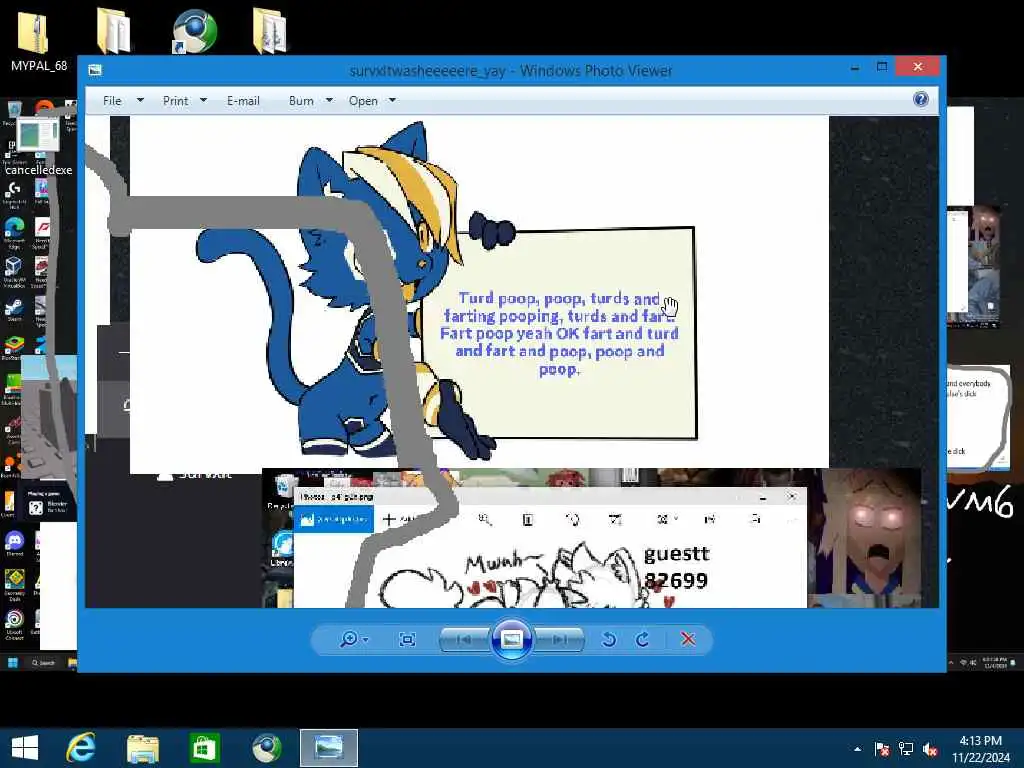Click the Photo Viewer taskbar button

pos(328,748)
